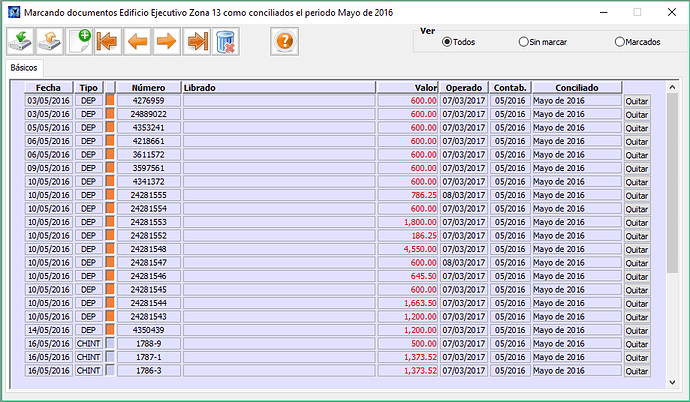Open help with the question mark icon
The height and width of the screenshot is (402, 690).
point(285,41)
